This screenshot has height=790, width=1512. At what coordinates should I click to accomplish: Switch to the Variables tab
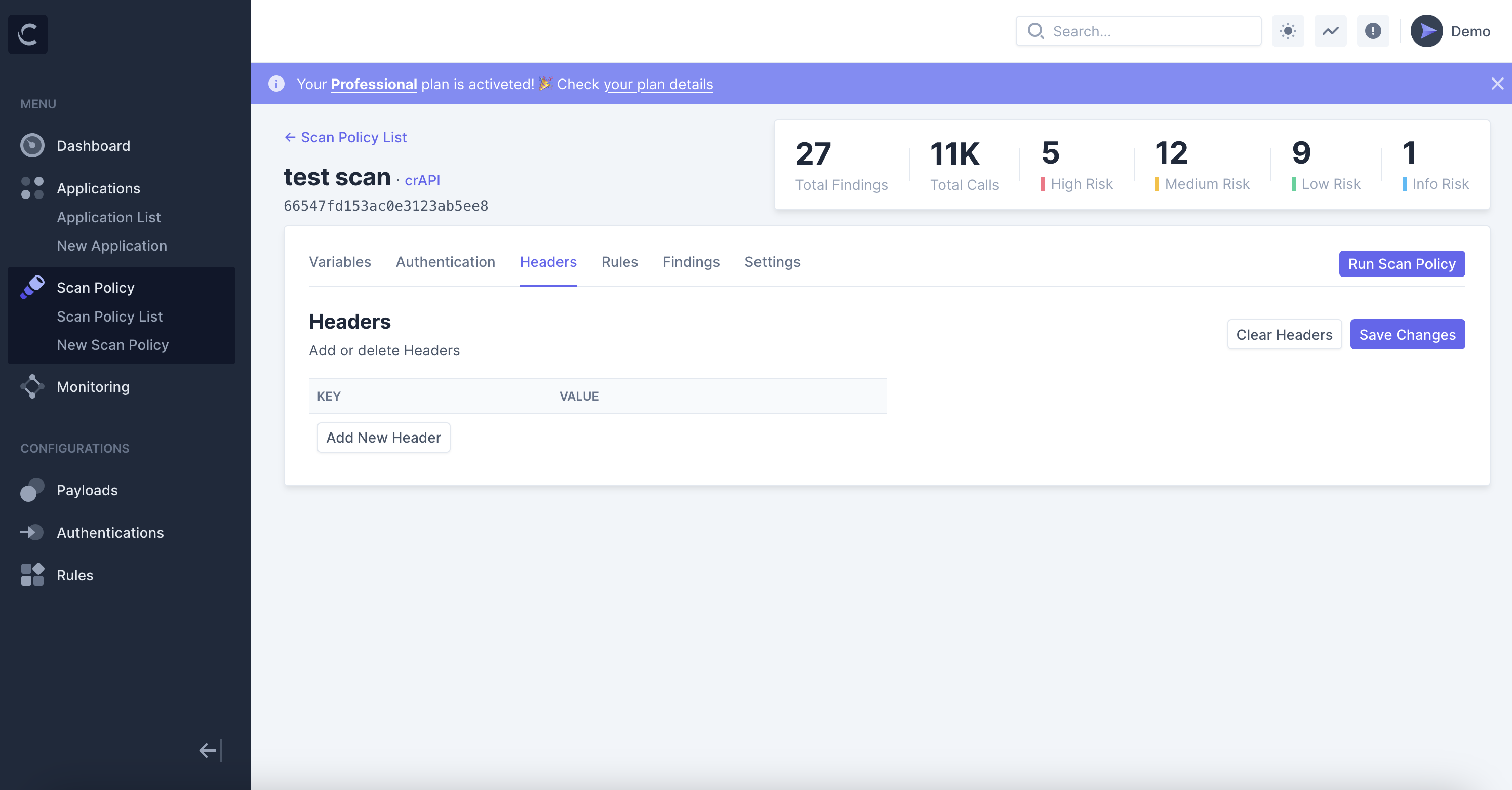(x=340, y=262)
